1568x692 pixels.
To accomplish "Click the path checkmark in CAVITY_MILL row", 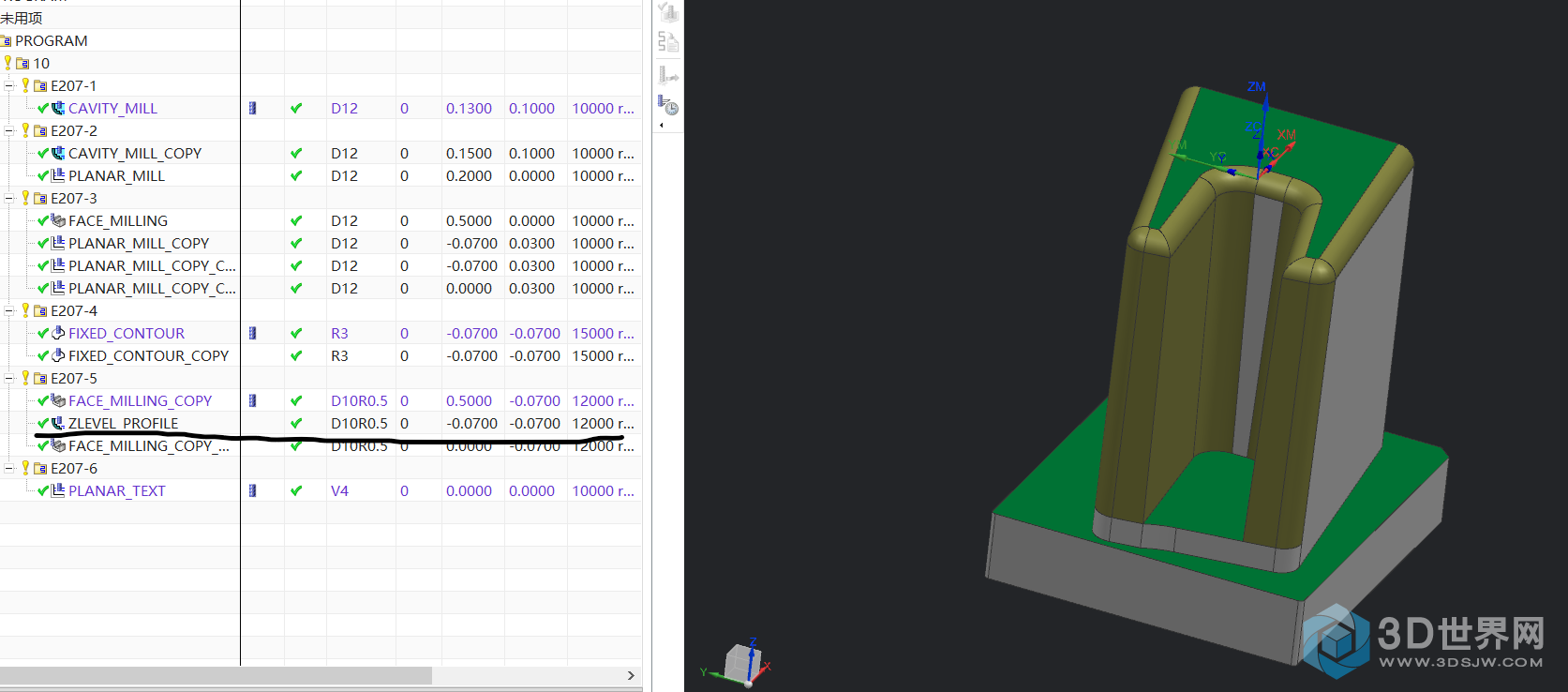I will pyautogui.click(x=296, y=108).
